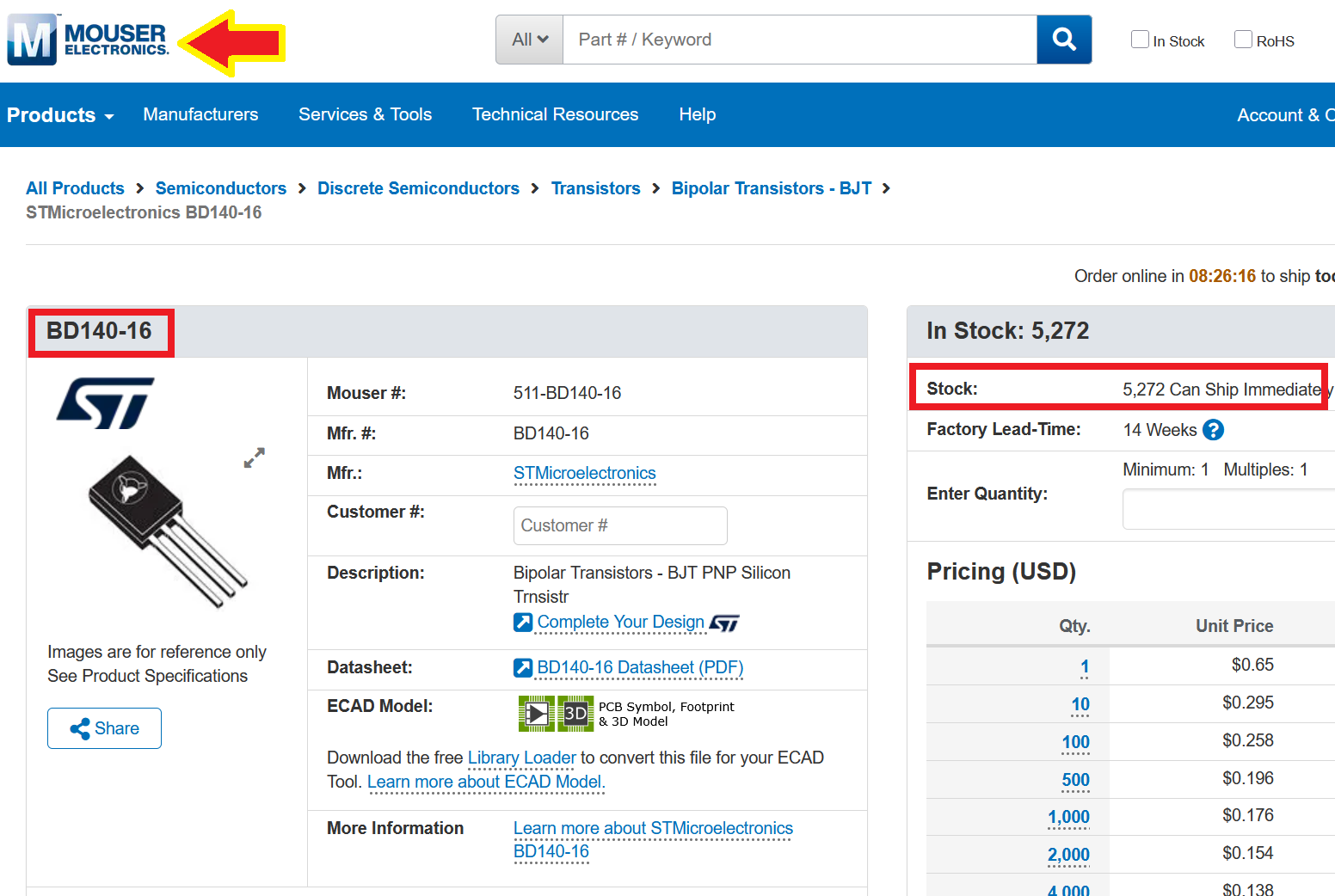The width and height of the screenshot is (1335, 896).
Task: Click the STMicroelectronics ST logo above the product image
Action: pyautogui.click(x=105, y=403)
